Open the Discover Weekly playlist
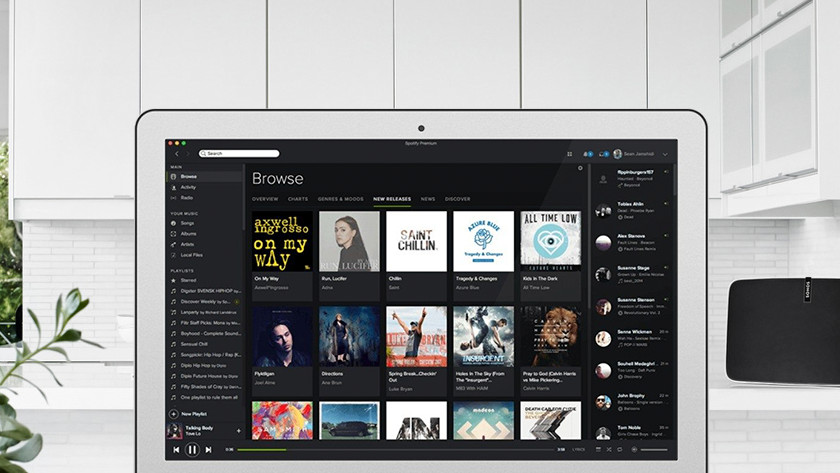The image size is (840, 473). tap(206, 302)
